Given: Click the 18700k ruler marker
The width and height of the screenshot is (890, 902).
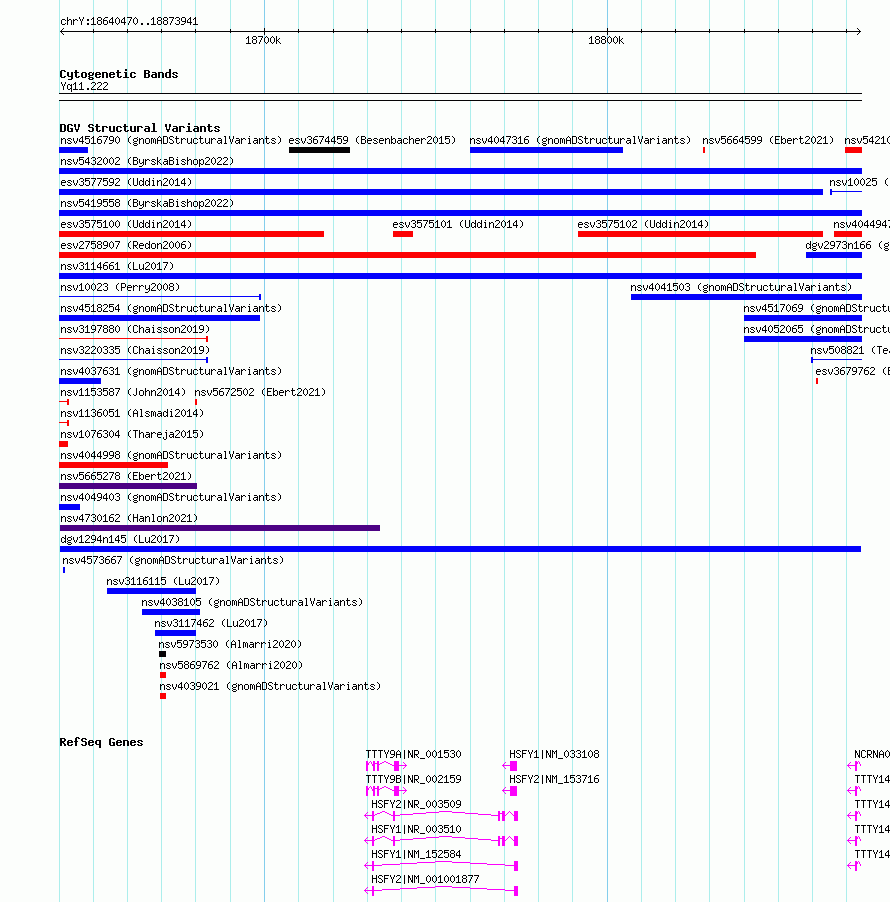Looking at the screenshot, I should click(263, 40).
